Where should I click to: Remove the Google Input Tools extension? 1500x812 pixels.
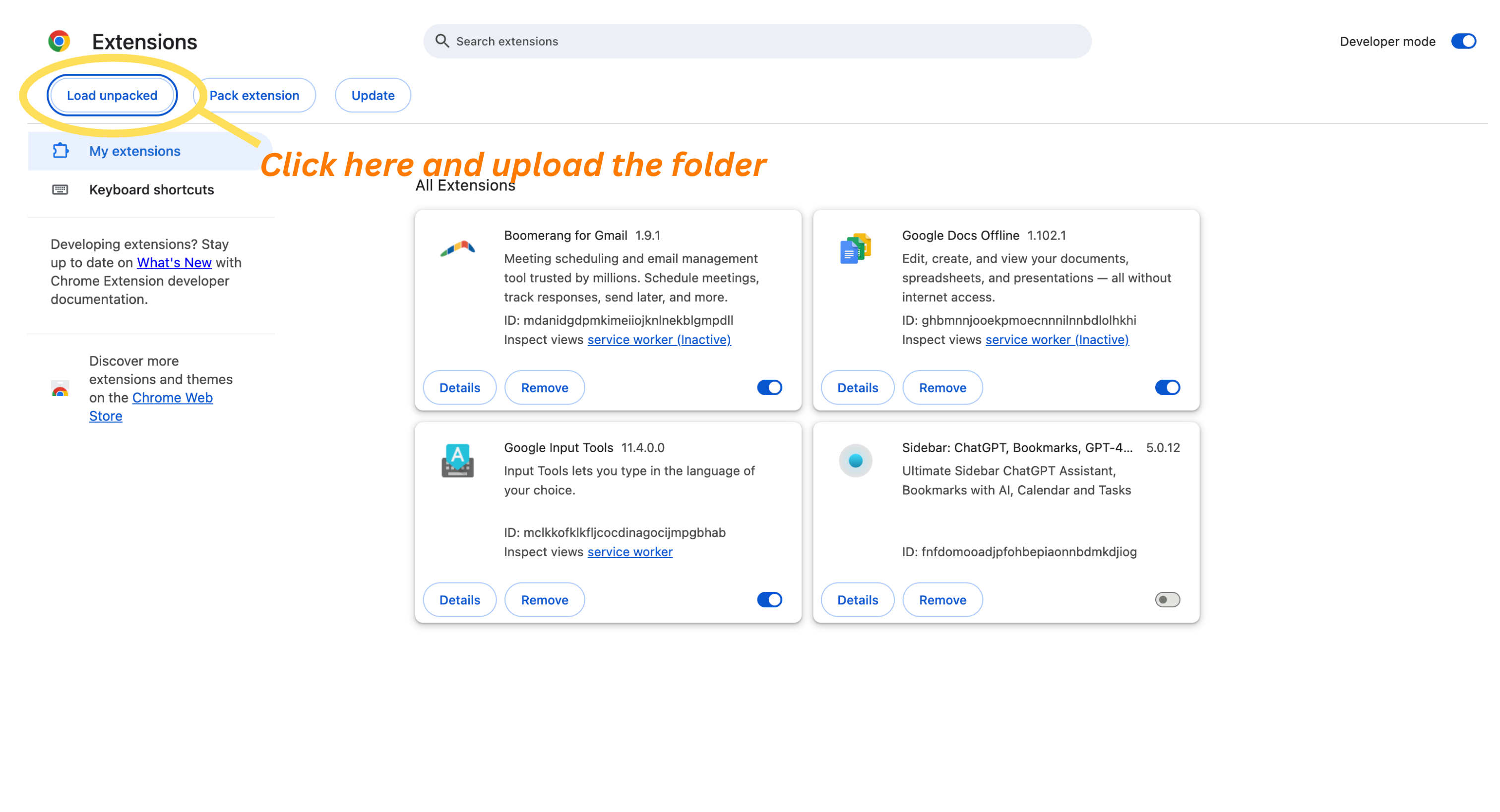pyautogui.click(x=544, y=599)
